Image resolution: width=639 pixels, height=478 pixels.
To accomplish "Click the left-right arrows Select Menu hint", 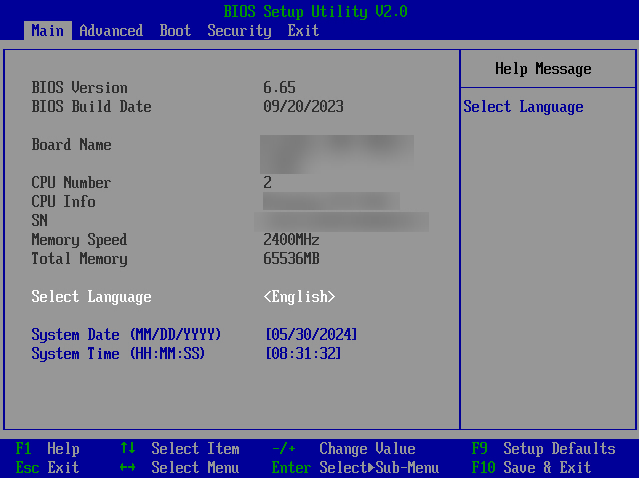I will [x=180, y=467].
